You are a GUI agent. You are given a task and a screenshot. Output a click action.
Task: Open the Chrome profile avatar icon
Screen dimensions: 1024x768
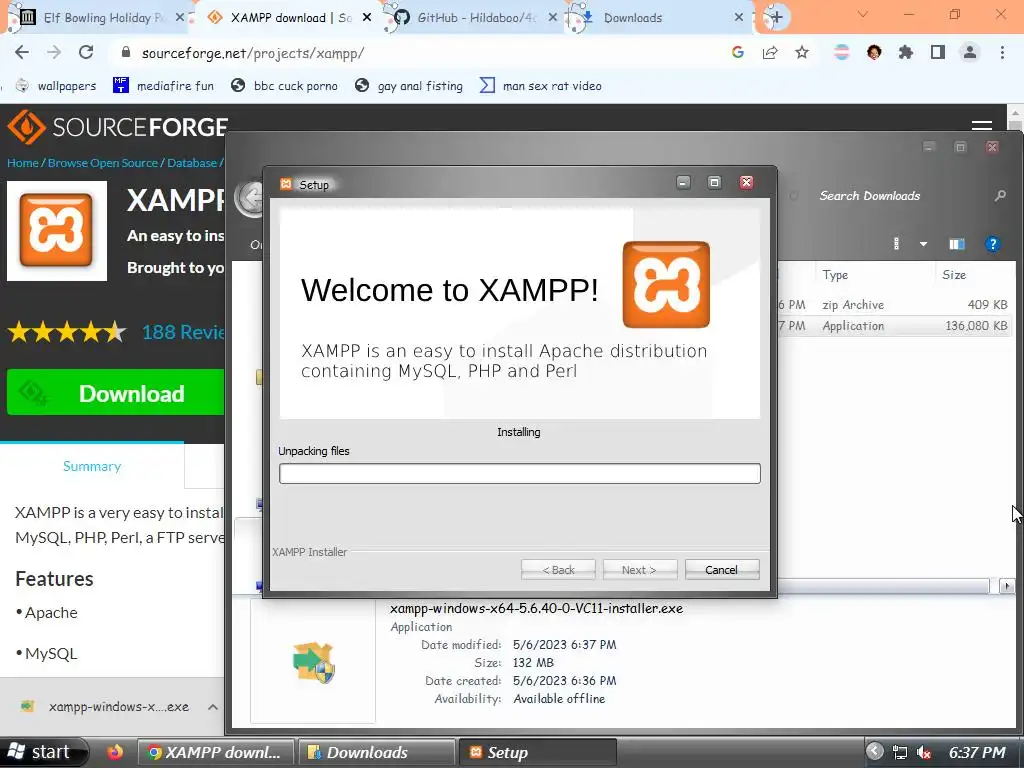(970, 53)
